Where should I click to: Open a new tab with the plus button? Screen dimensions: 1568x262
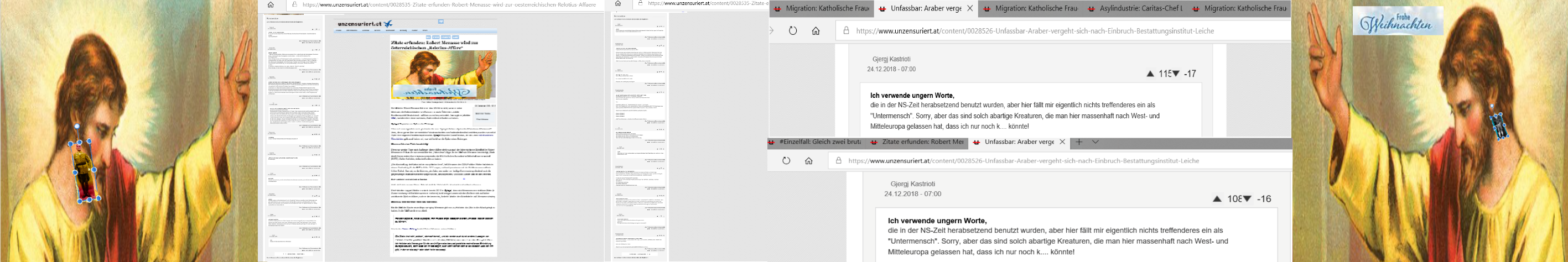coord(1078,142)
